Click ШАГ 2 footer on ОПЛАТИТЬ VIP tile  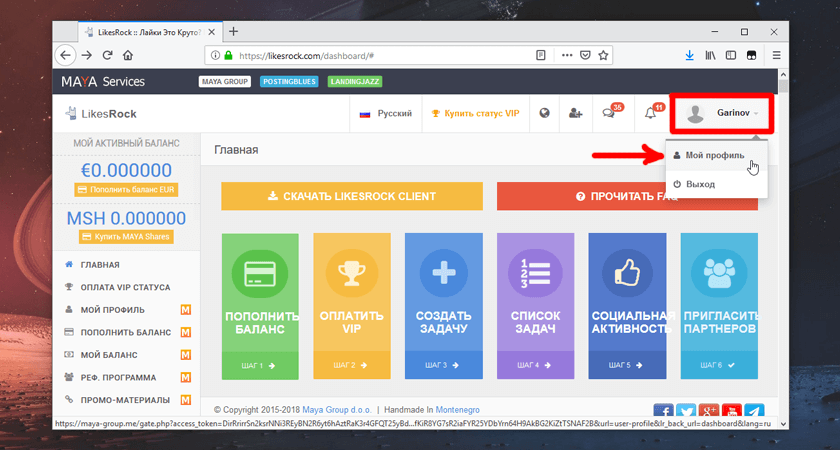[352, 365]
